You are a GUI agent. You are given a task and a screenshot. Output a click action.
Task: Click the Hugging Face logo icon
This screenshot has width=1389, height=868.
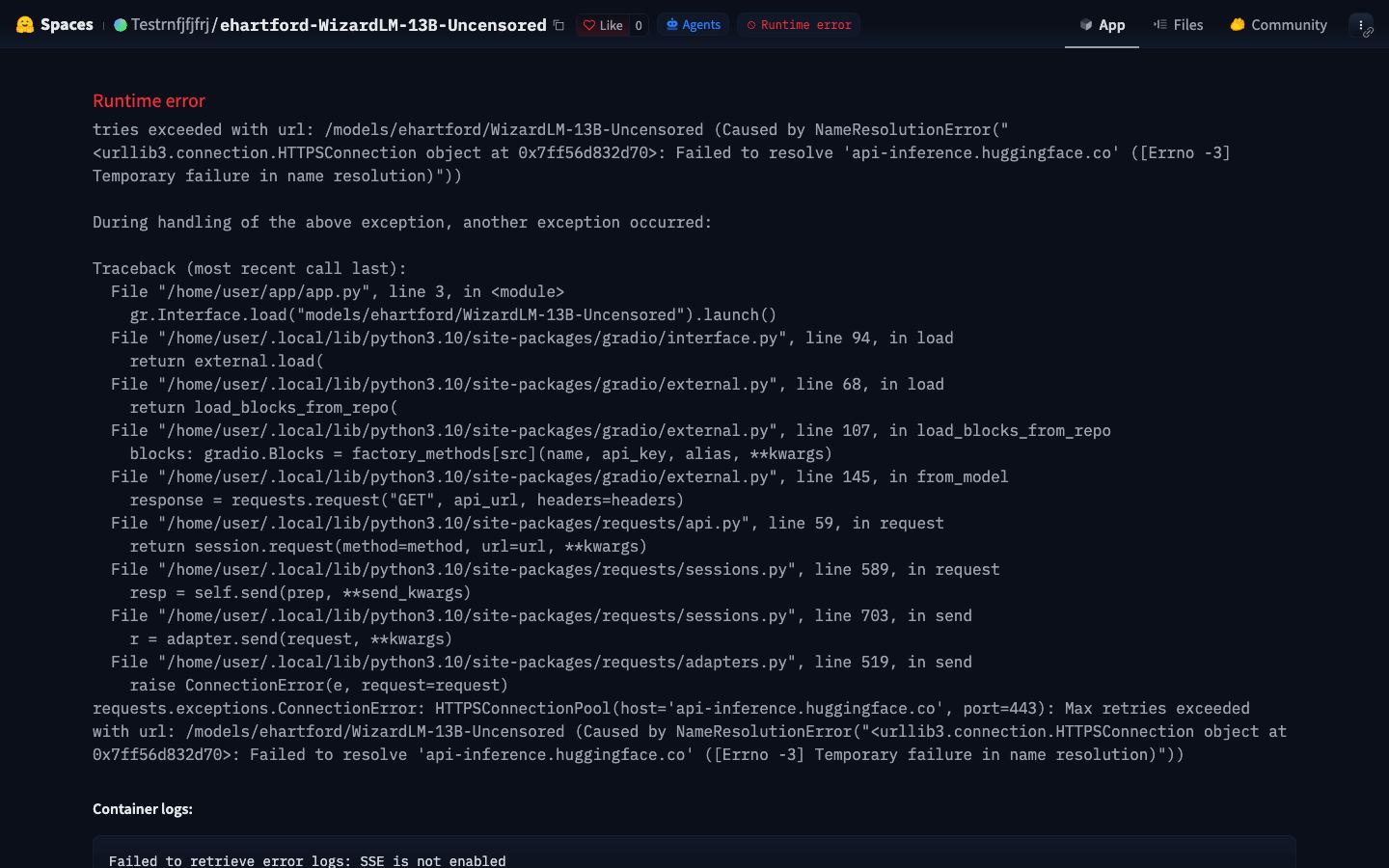point(25,25)
